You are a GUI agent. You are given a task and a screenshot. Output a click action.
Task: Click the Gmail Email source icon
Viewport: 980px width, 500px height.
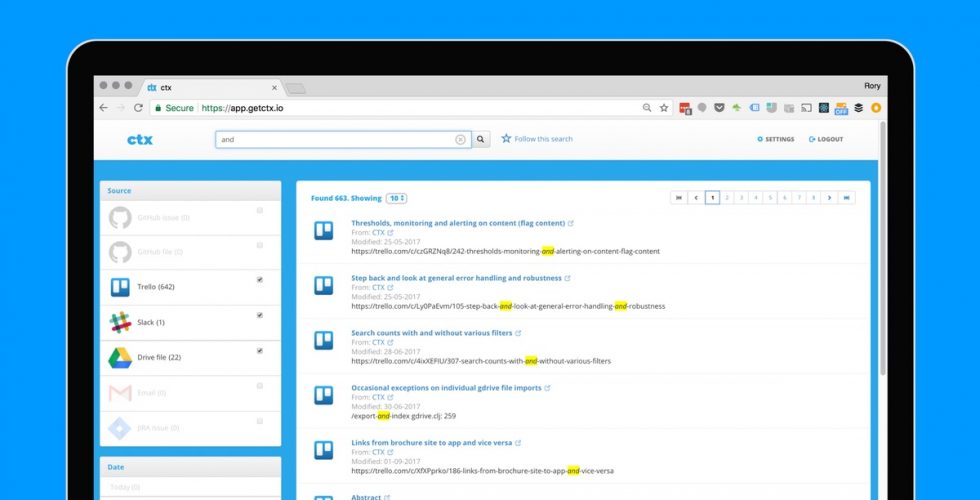pos(120,392)
